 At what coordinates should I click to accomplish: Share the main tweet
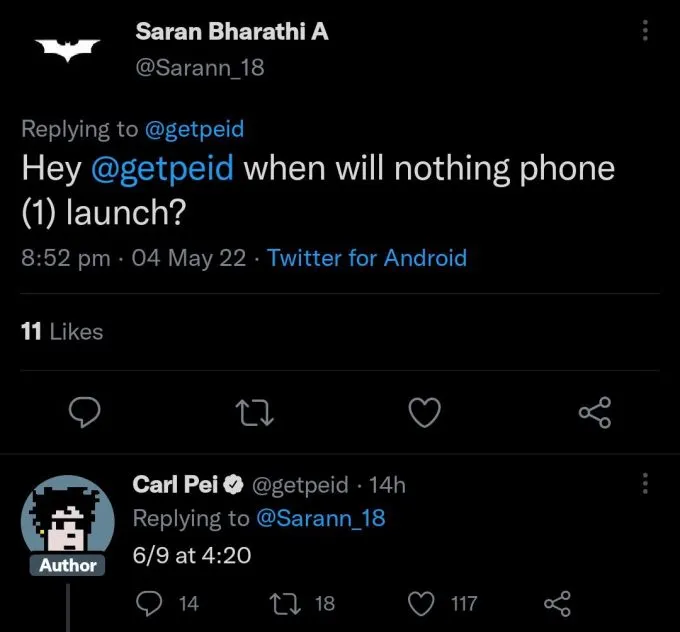pyautogui.click(x=594, y=411)
